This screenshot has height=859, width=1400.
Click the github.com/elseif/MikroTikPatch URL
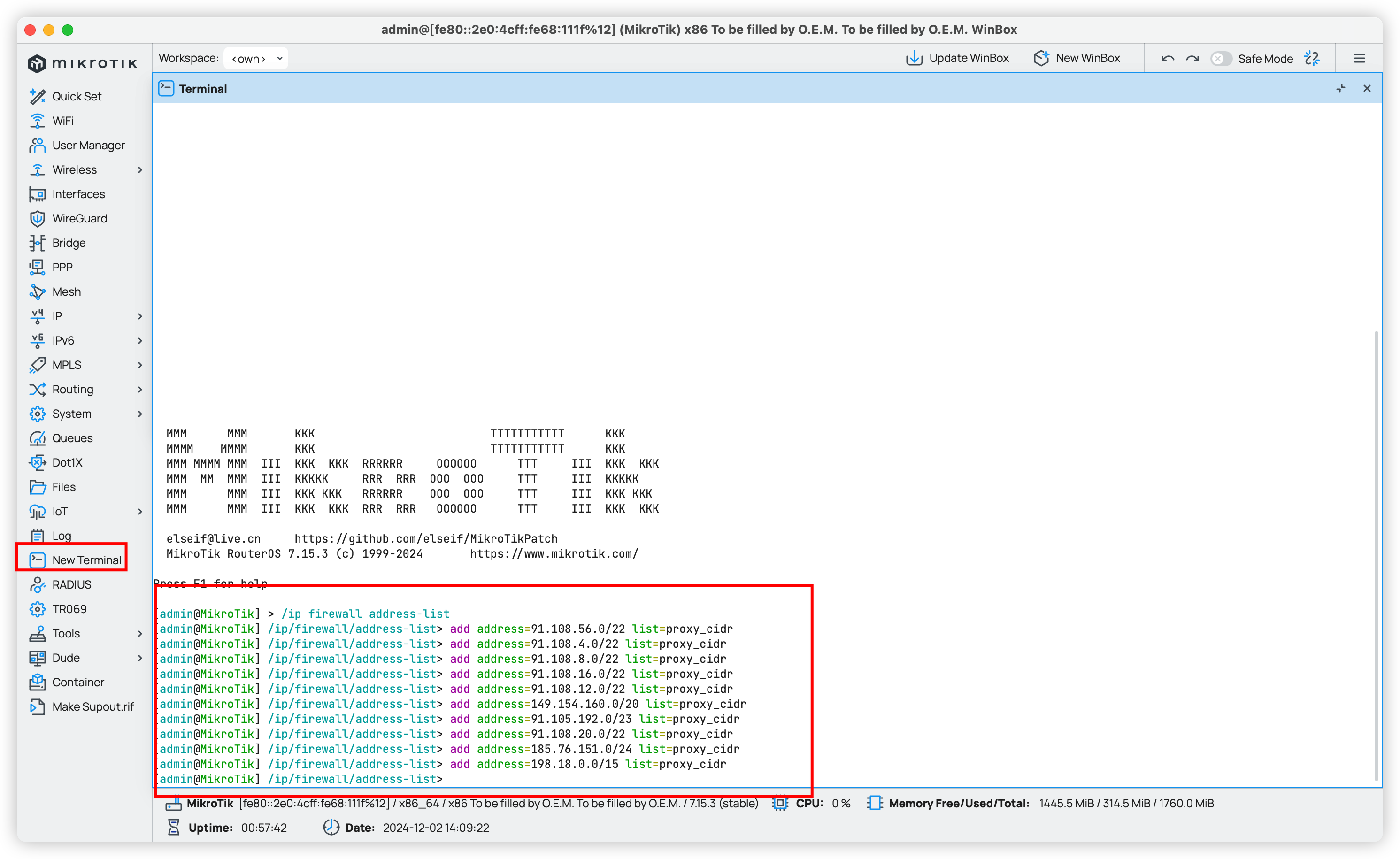425,539
